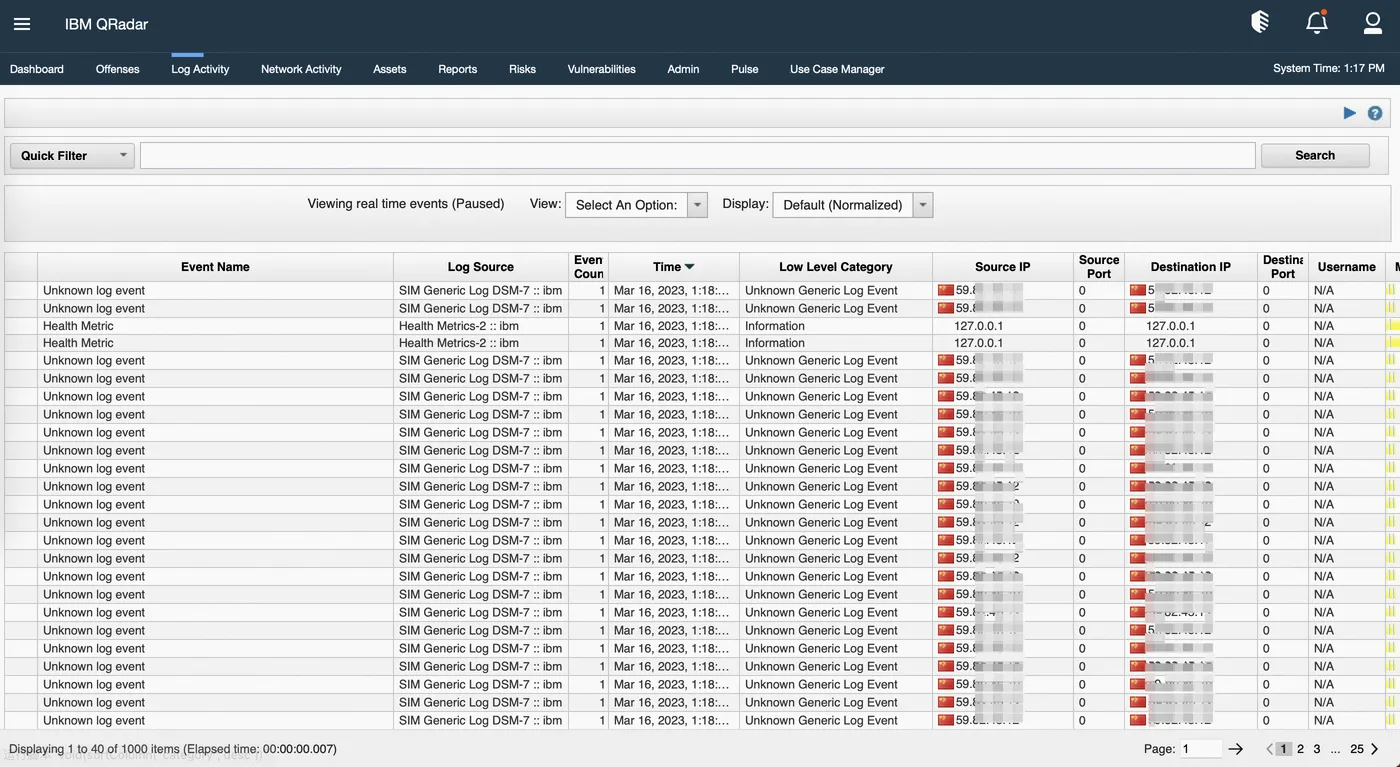Open the help question mark icon
This screenshot has height=767, width=1400.
(1375, 113)
